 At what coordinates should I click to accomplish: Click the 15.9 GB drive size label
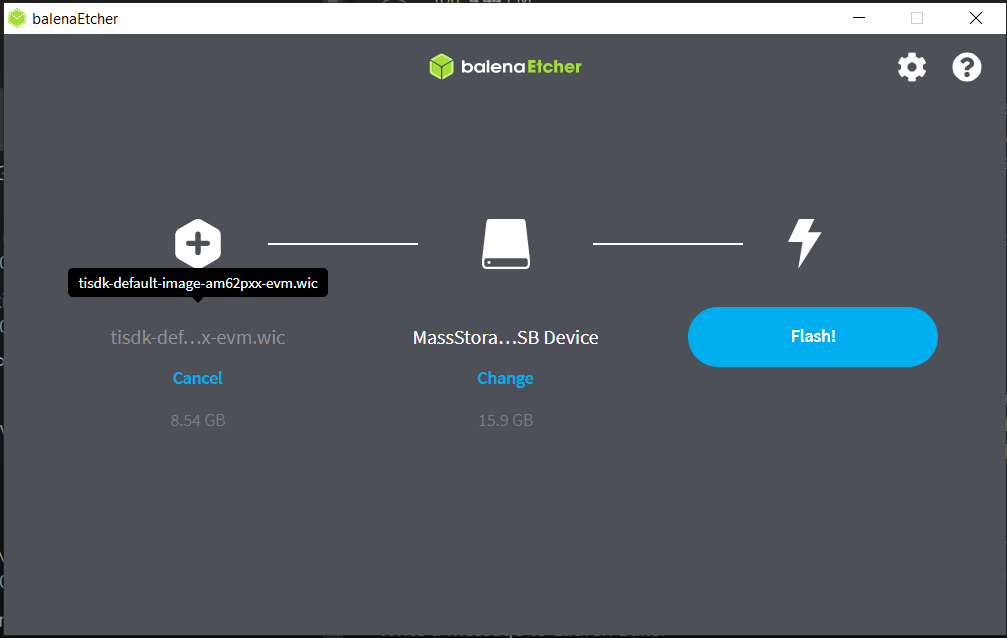pyautogui.click(x=505, y=420)
